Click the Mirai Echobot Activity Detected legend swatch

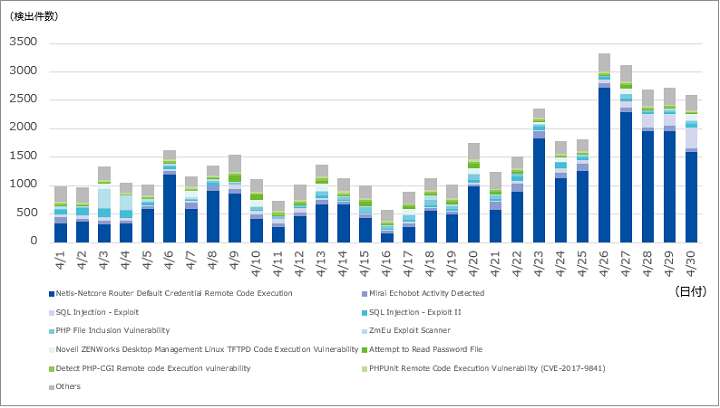tap(365, 294)
